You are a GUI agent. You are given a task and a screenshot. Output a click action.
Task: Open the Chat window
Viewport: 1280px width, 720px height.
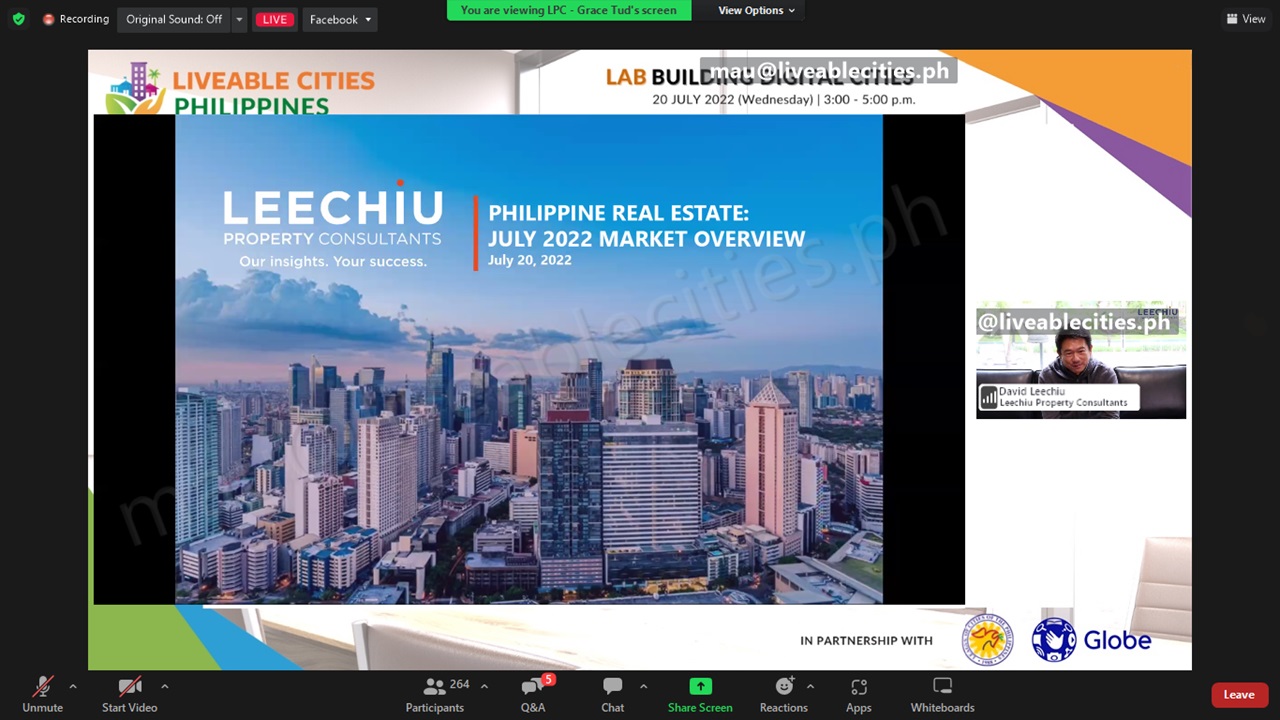(x=612, y=687)
